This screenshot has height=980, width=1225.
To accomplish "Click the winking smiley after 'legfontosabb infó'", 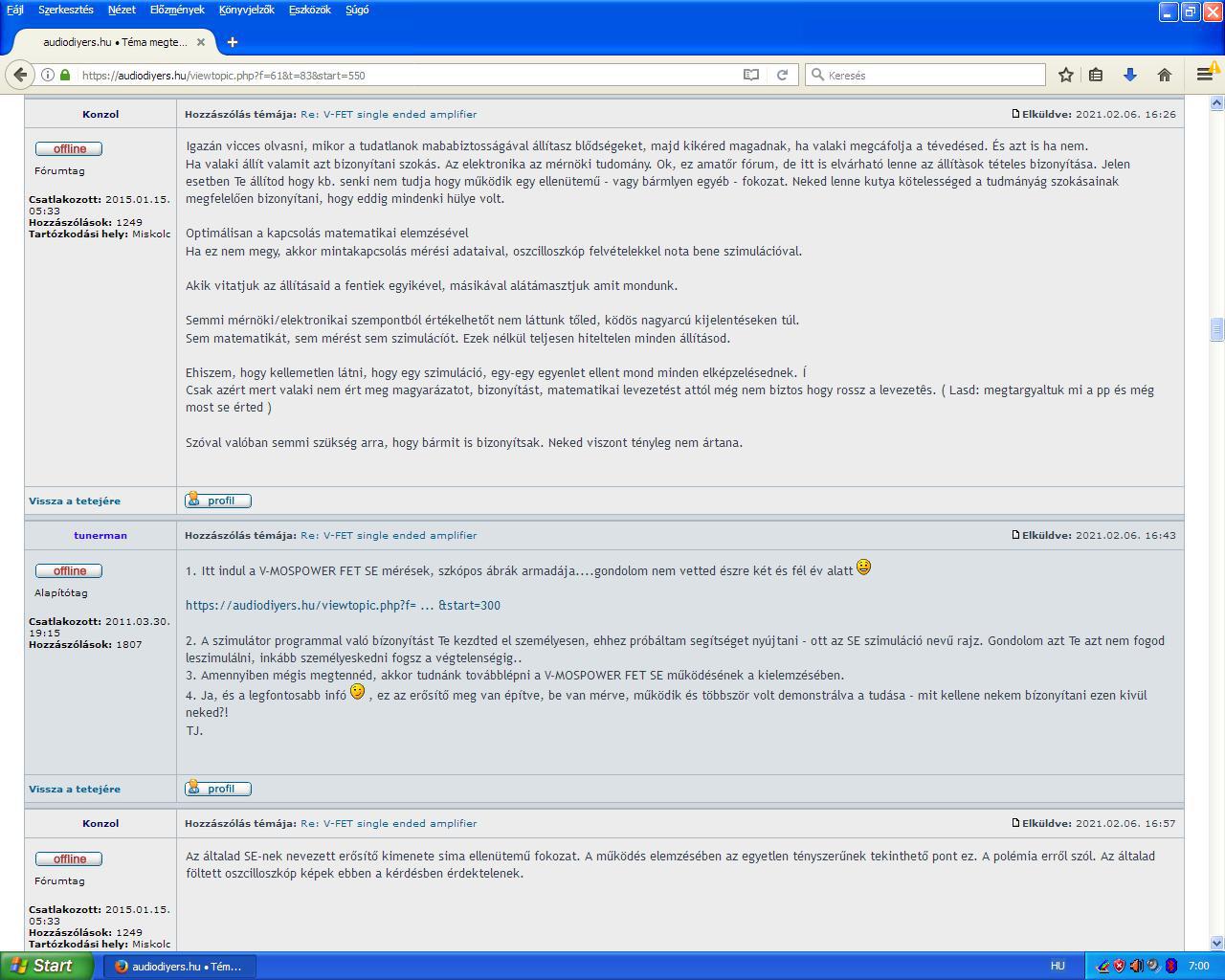I will [357, 691].
